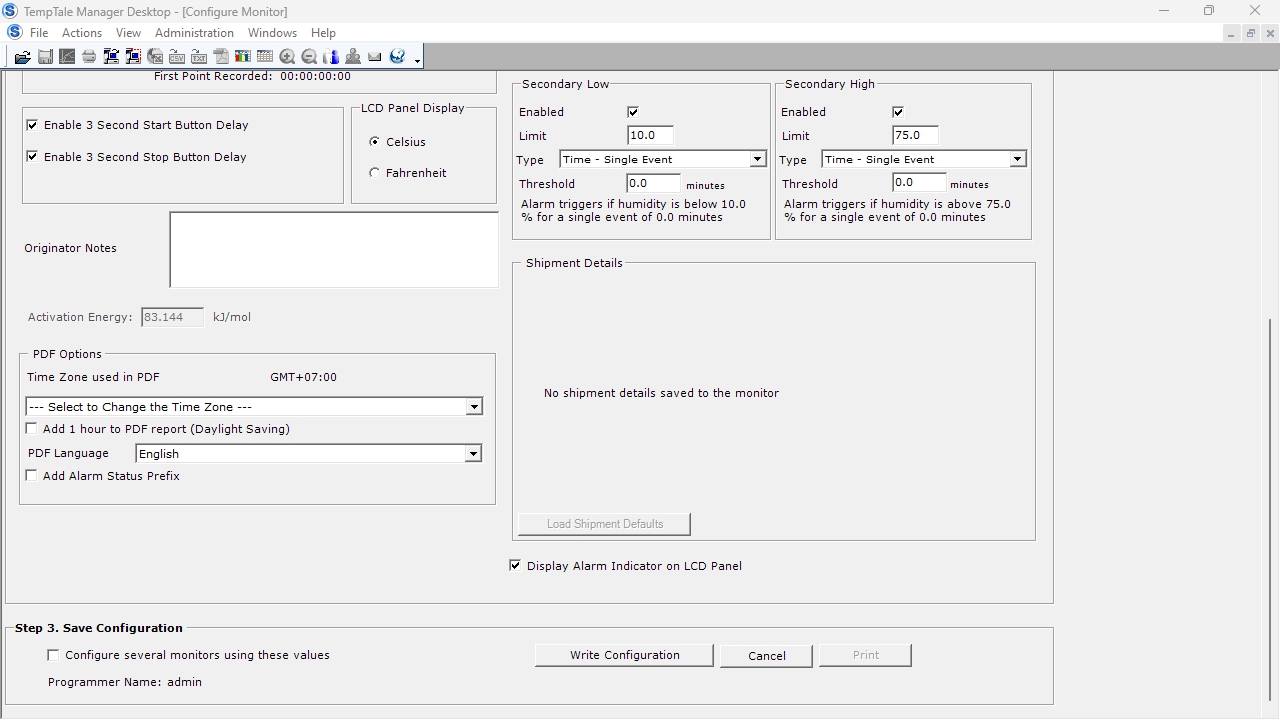Open Secondary High Type dropdown
Image resolution: width=1280 pixels, height=720 pixels.
tap(1017, 159)
